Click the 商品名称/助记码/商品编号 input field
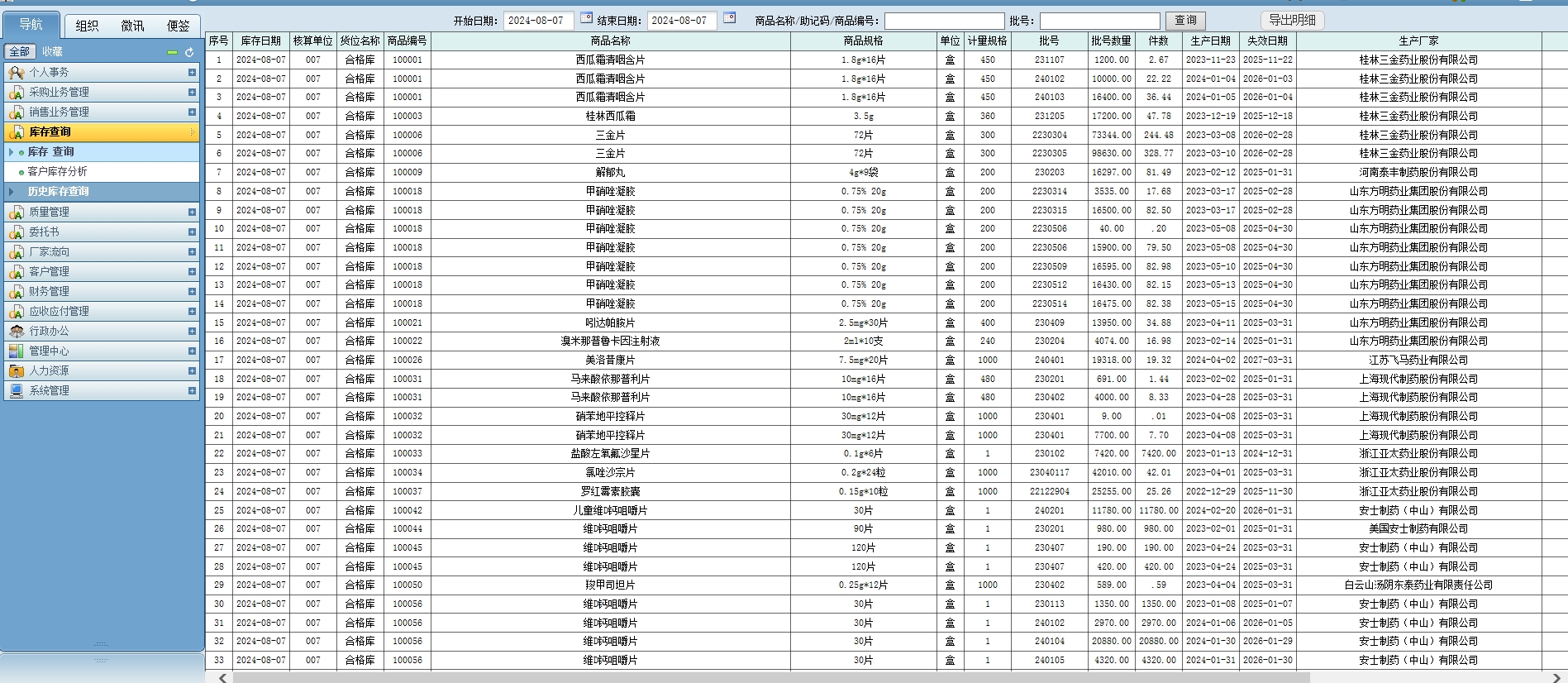The image size is (1568, 683). click(944, 21)
